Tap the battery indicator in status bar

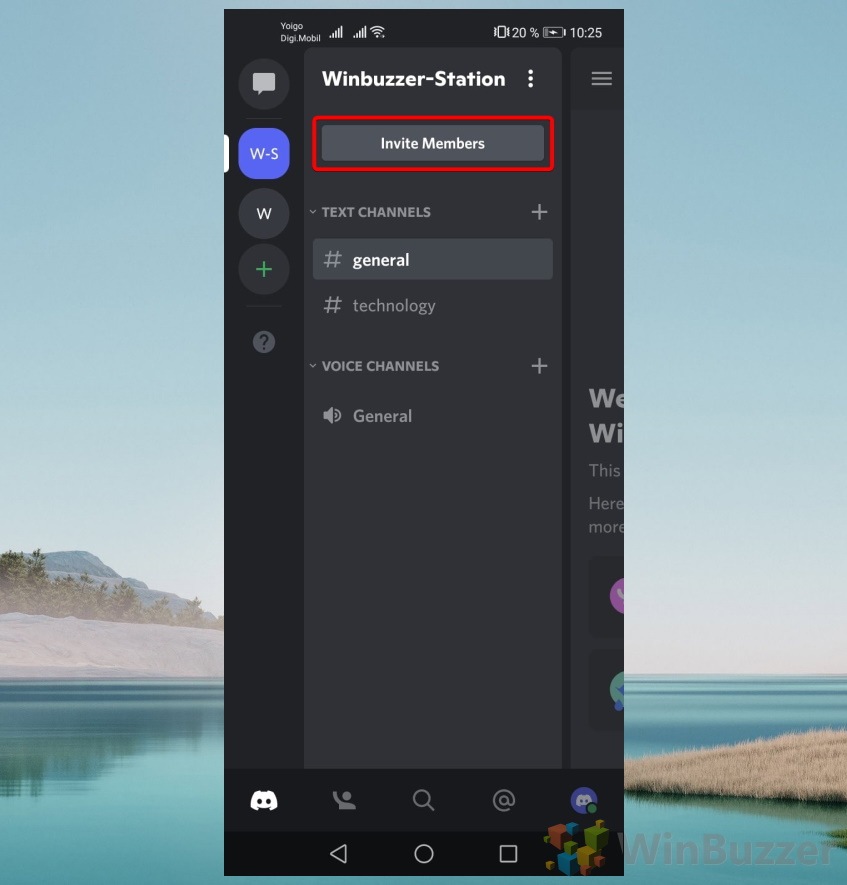554,33
